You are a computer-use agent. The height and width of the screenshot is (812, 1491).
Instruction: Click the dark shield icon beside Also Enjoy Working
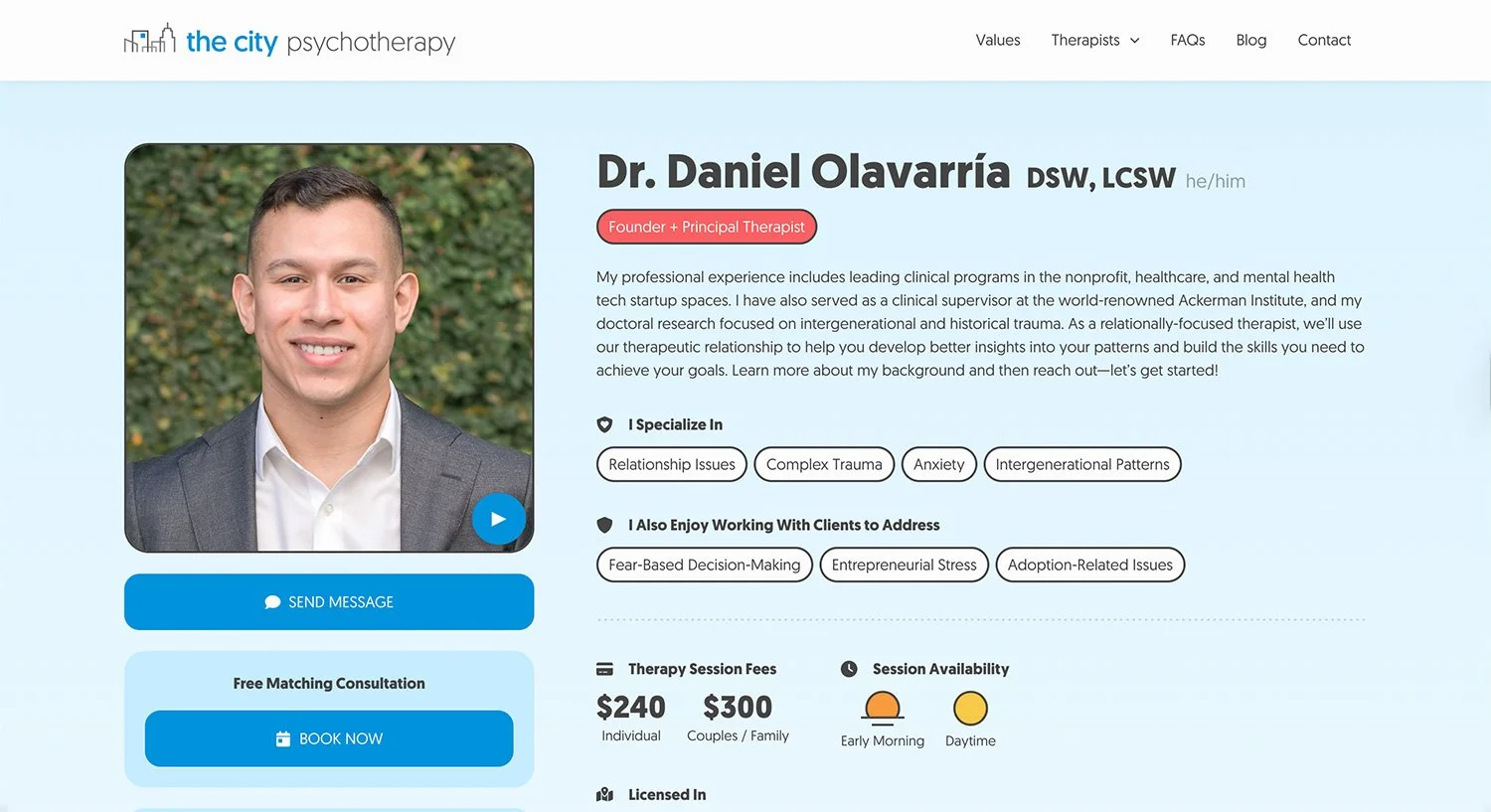point(604,525)
